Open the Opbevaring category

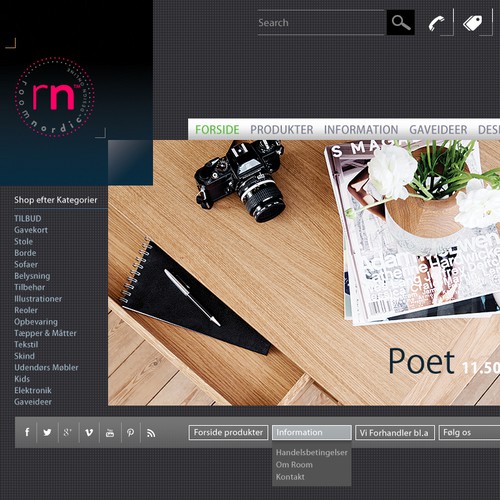pyautogui.click(x=36, y=322)
